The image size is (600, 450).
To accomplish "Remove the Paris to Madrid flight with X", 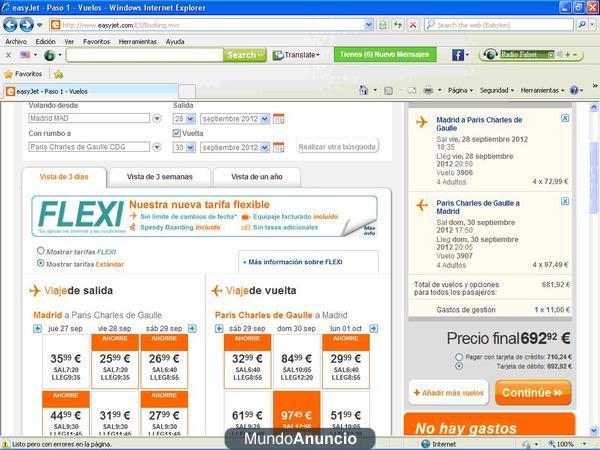I will pyautogui.click(x=565, y=201).
